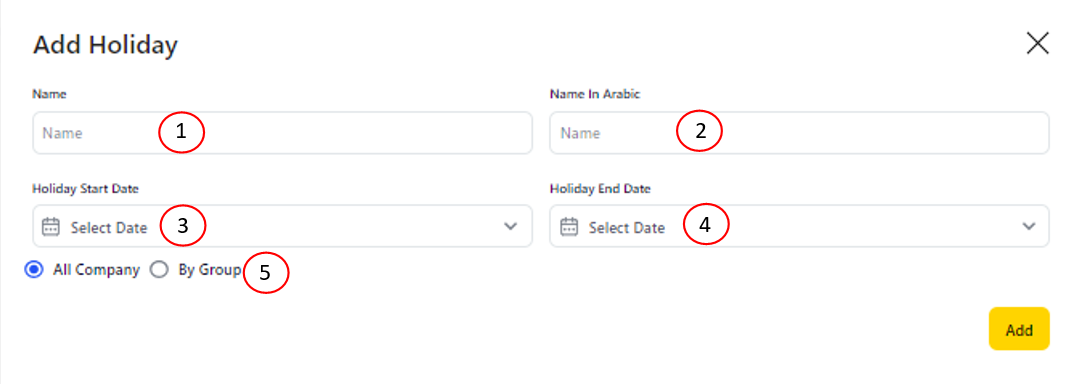Click the red circled number 1 marker
The image size is (1085, 392).
coord(181,132)
